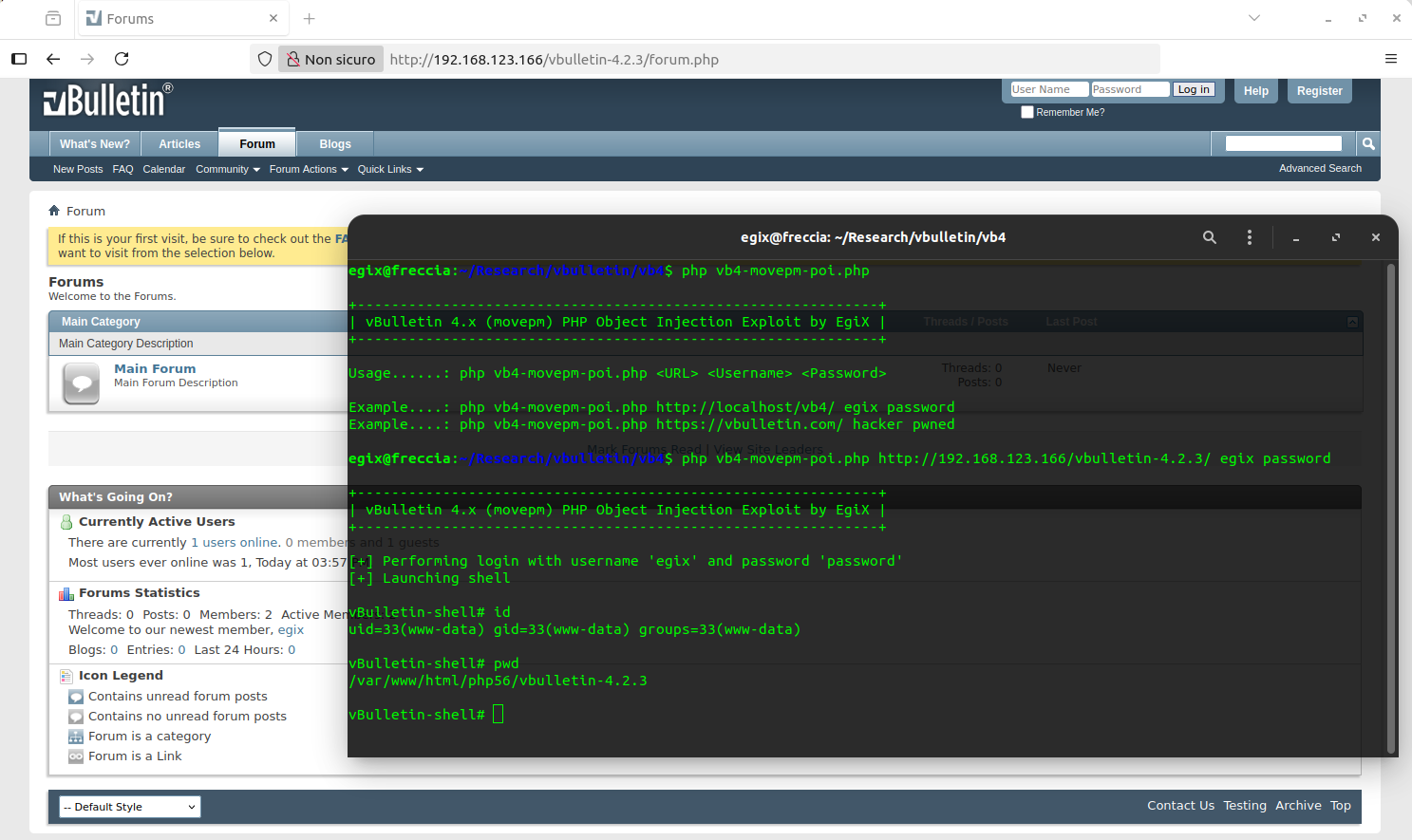Click the Forums Statistics chart icon
The height and width of the screenshot is (840, 1412).
66,593
